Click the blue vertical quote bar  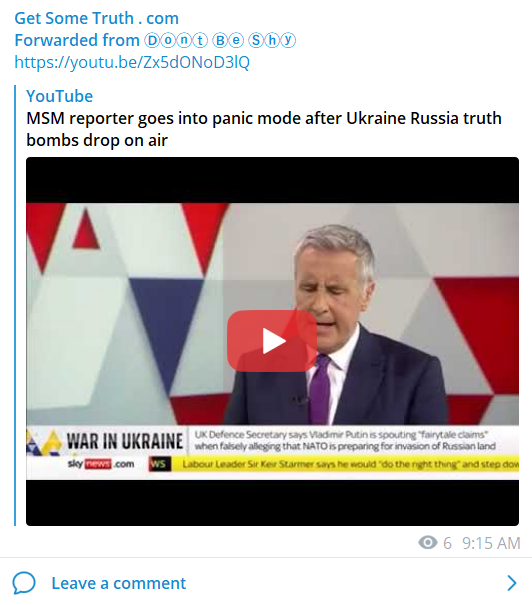coord(15,305)
